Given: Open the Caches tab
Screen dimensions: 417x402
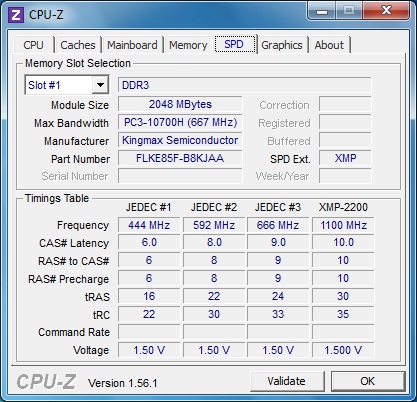Looking at the screenshot, I should [x=78, y=45].
